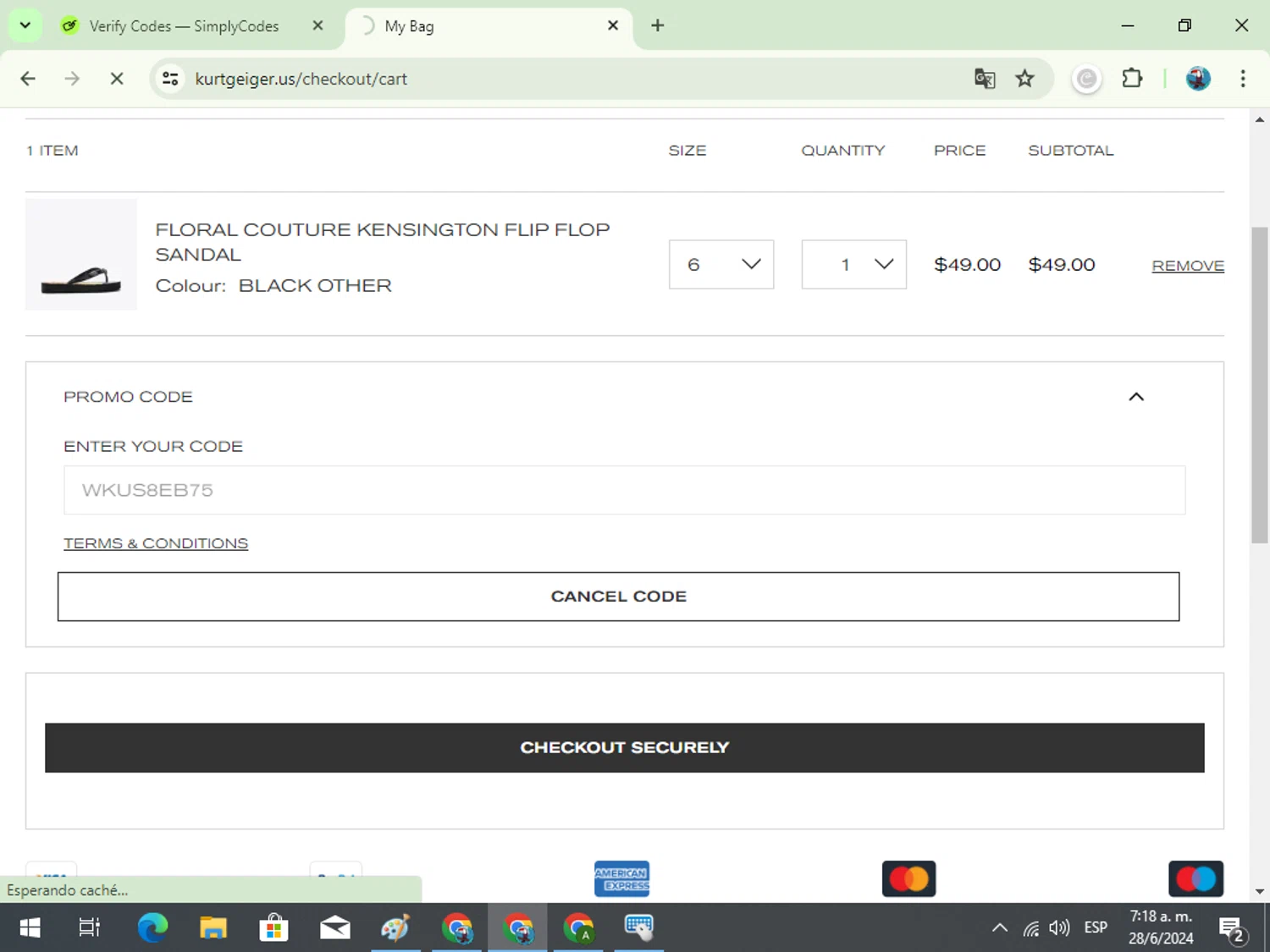Click the Mastercard payment logo
Viewport: 1270px width, 952px height.
[908, 879]
